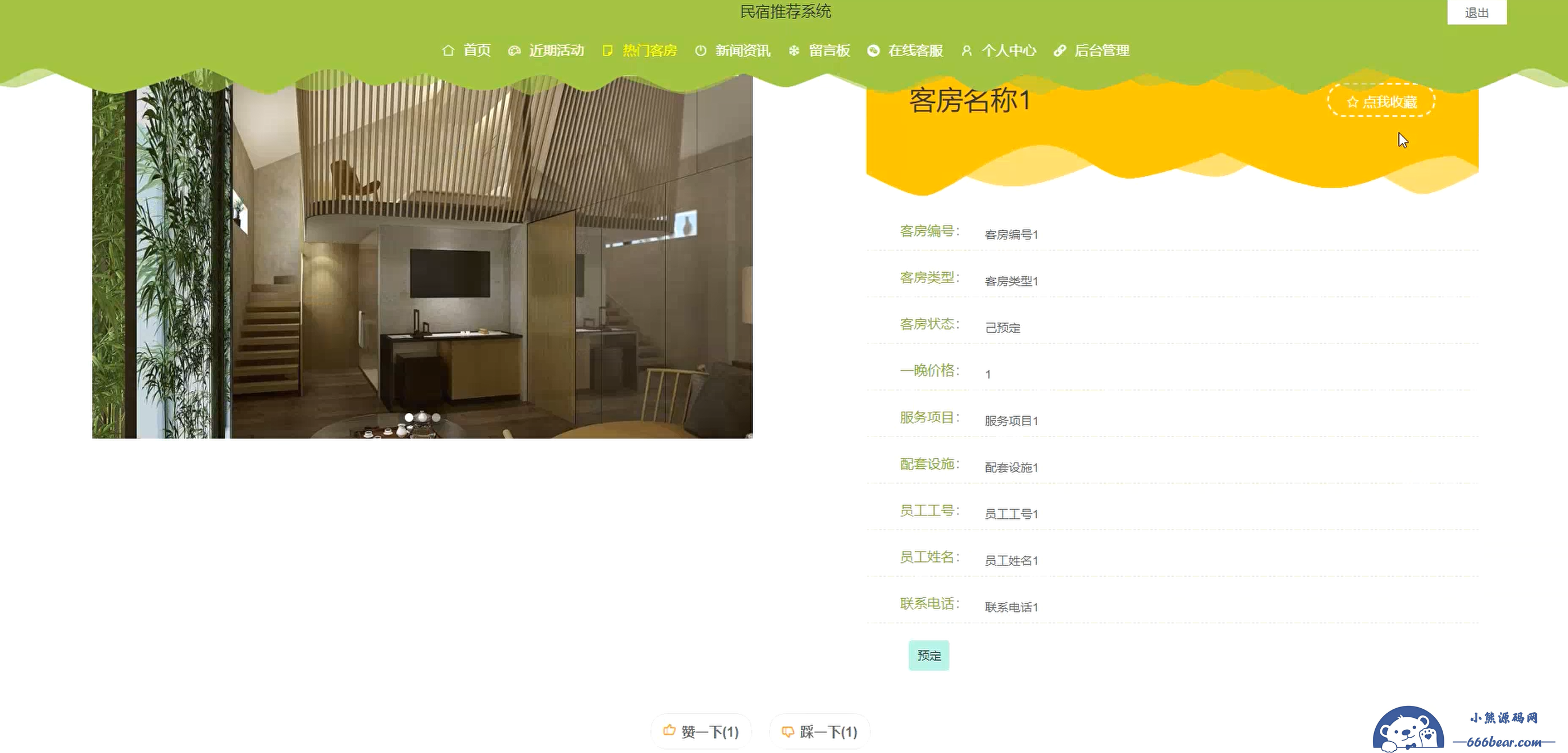Click the snowflake icon beside 留言板

click(794, 50)
